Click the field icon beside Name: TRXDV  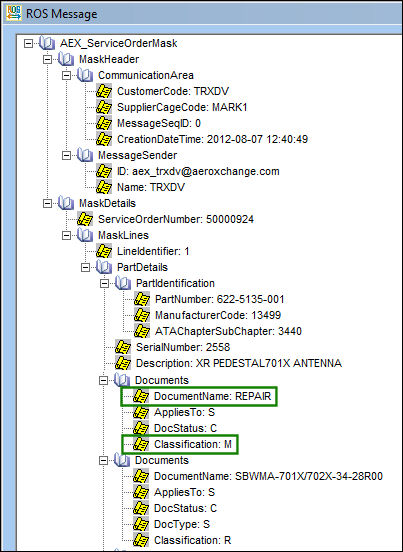(x=104, y=187)
